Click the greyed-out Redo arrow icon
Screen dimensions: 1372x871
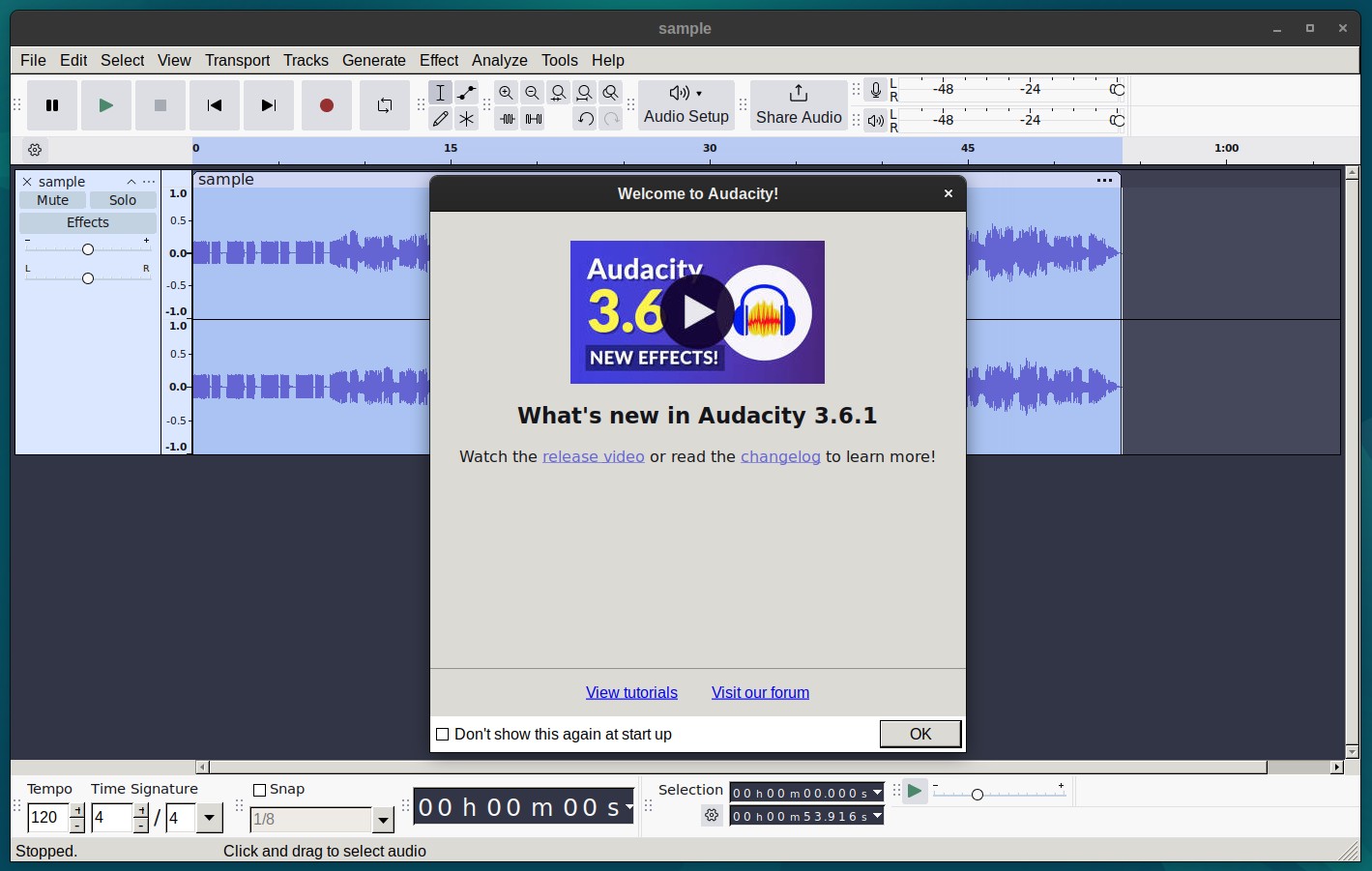611,119
